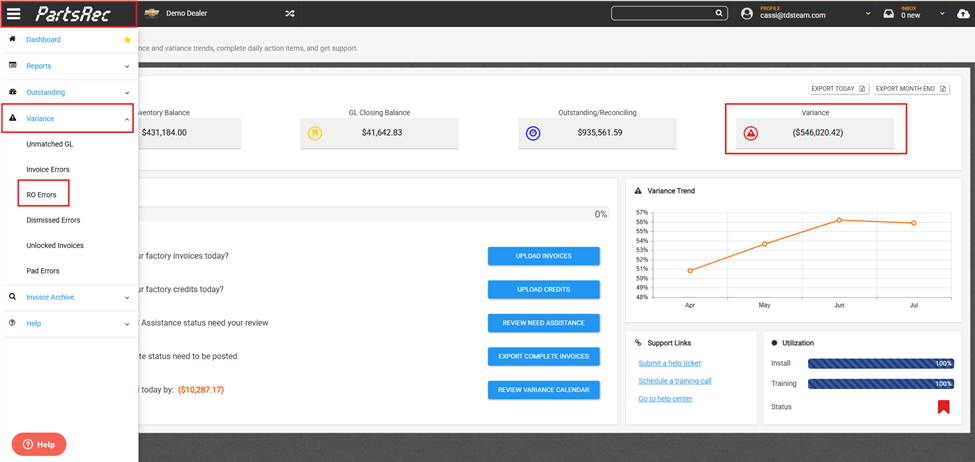Select RO Errors submenu item
975x462 pixels.
point(42,195)
